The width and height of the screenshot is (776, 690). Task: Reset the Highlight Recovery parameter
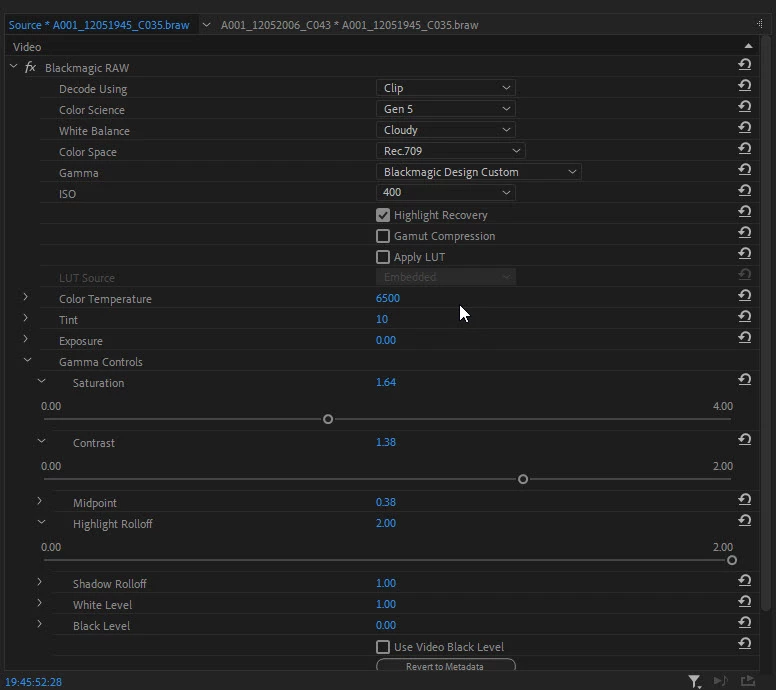click(744, 212)
